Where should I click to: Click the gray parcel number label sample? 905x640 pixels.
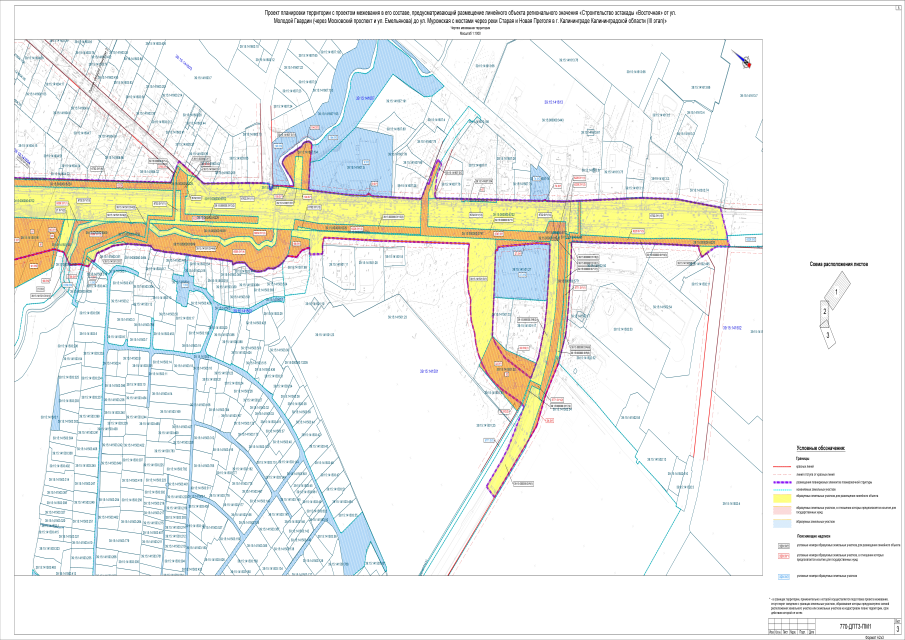(x=783, y=546)
